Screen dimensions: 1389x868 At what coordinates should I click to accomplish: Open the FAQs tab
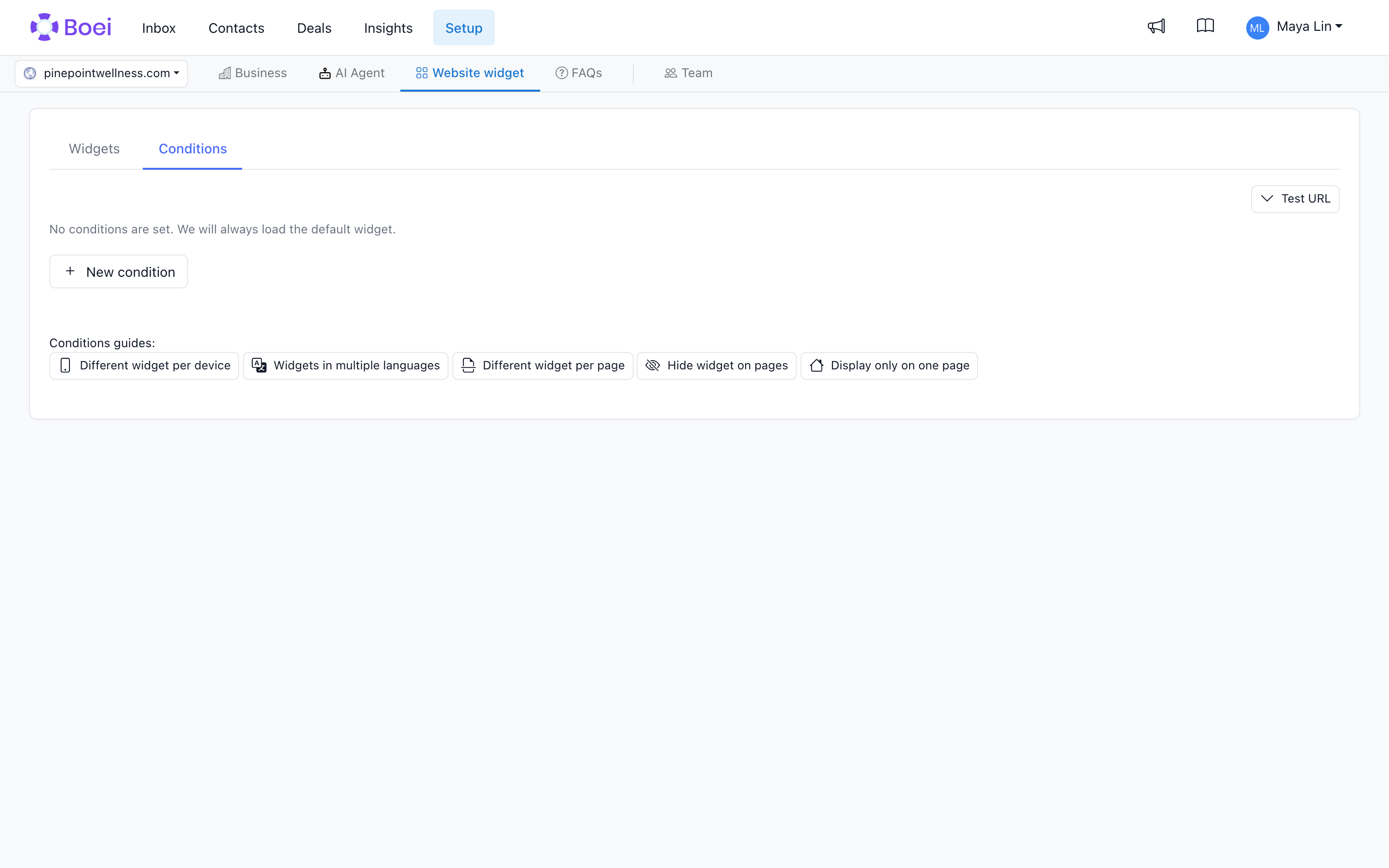point(579,73)
